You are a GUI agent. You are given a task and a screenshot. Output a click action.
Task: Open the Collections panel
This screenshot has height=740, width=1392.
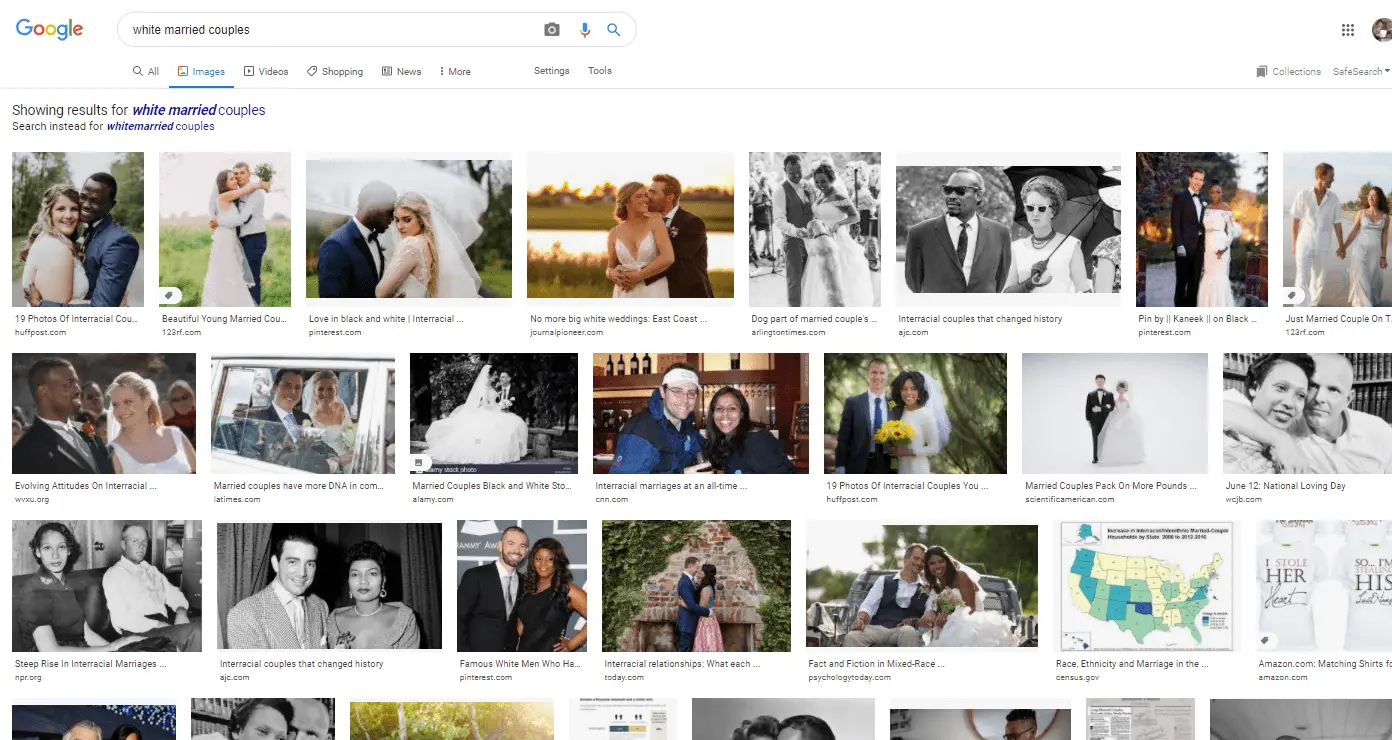pyautogui.click(x=1288, y=71)
